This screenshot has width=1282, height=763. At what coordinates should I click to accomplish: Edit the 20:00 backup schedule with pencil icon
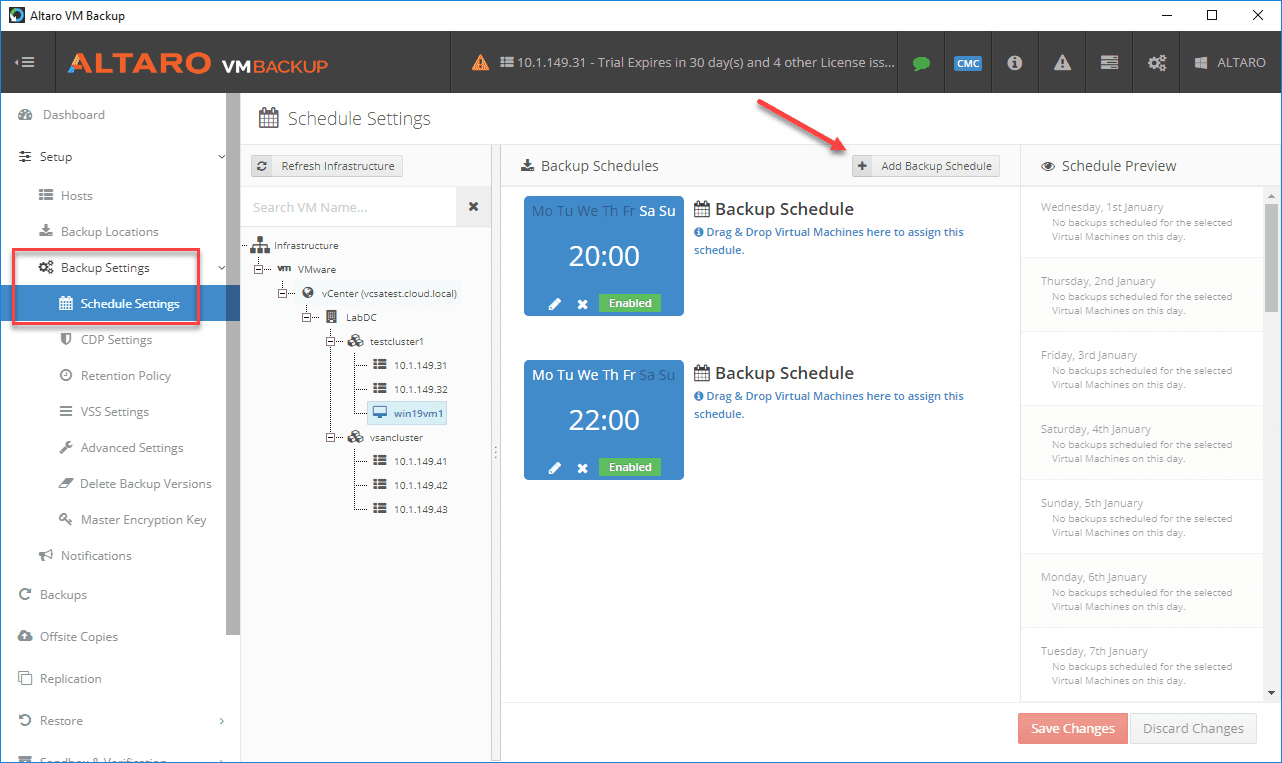[x=555, y=304]
